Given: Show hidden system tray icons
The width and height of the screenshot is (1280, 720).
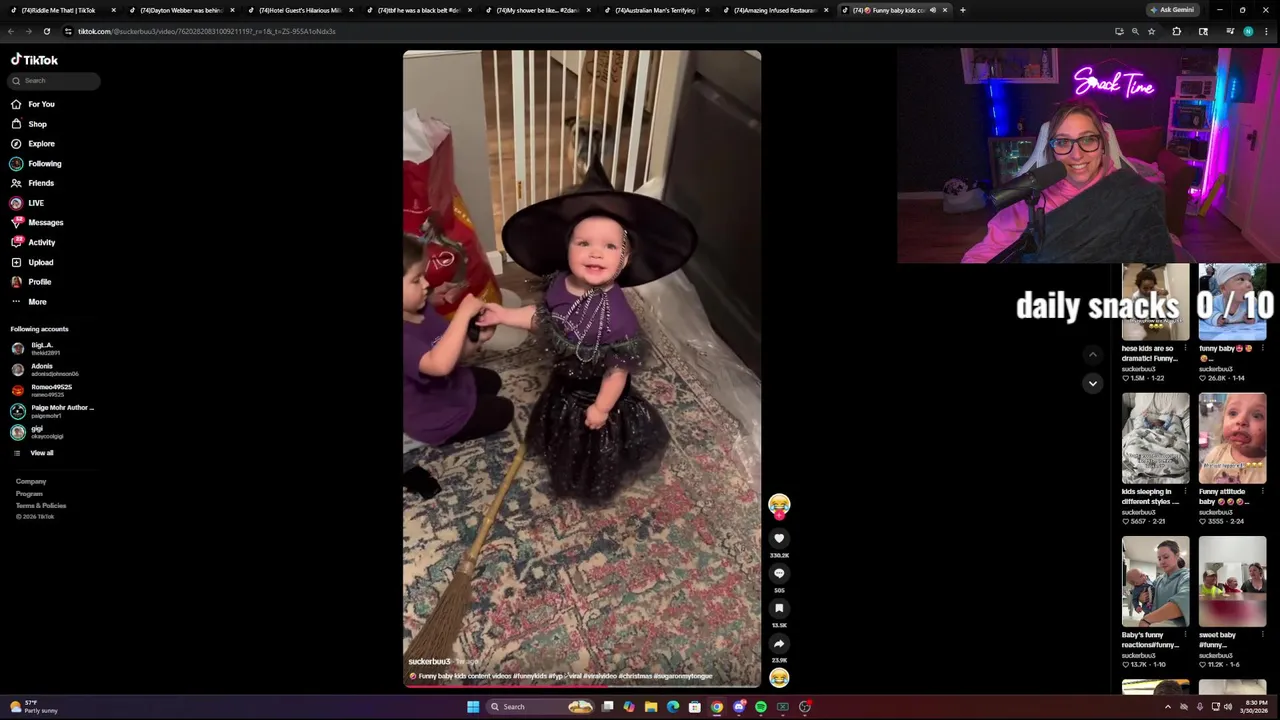Looking at the screenshot, I should click(x=1168, y=707).
